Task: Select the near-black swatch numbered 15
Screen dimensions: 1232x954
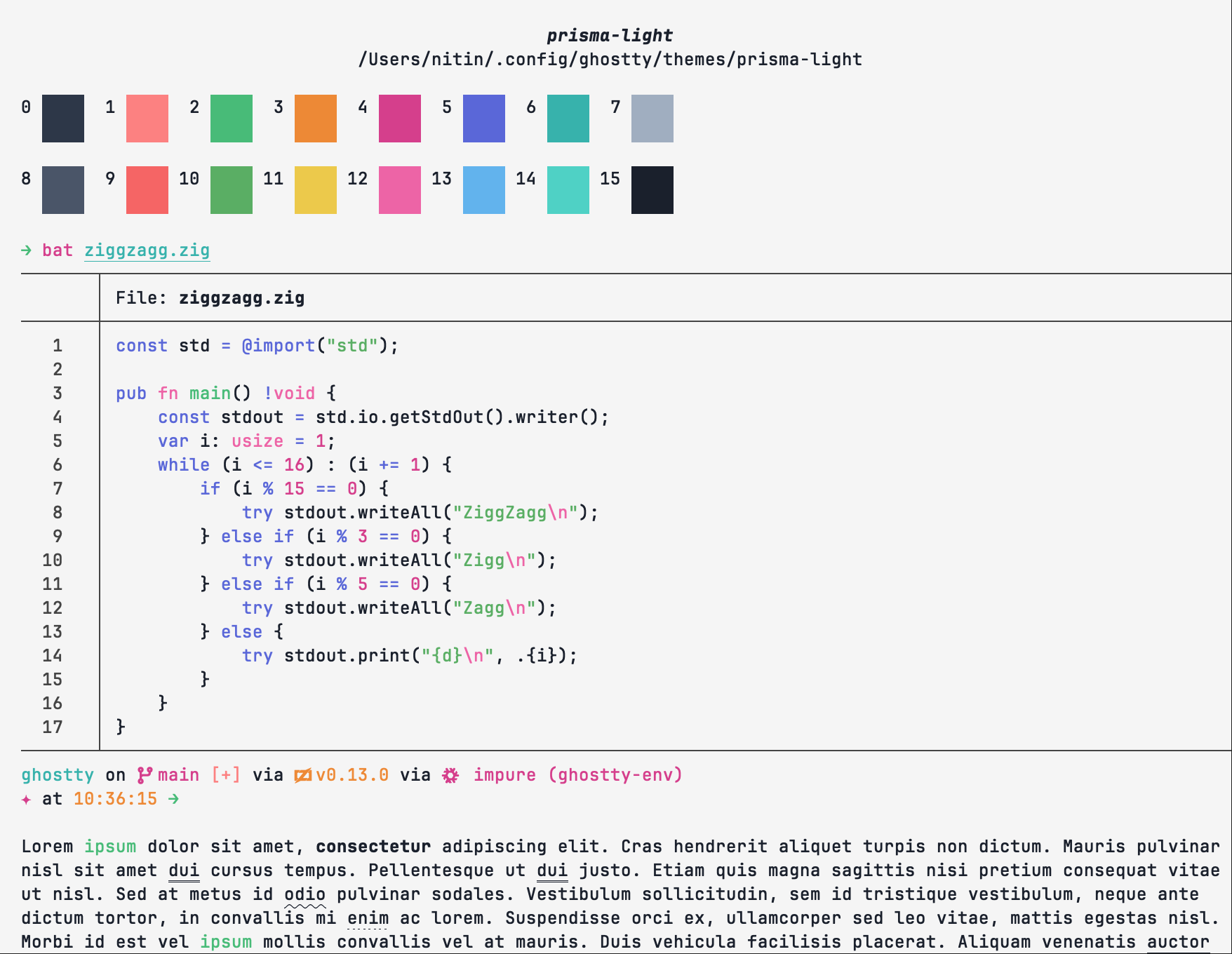Action: point(652,190)
